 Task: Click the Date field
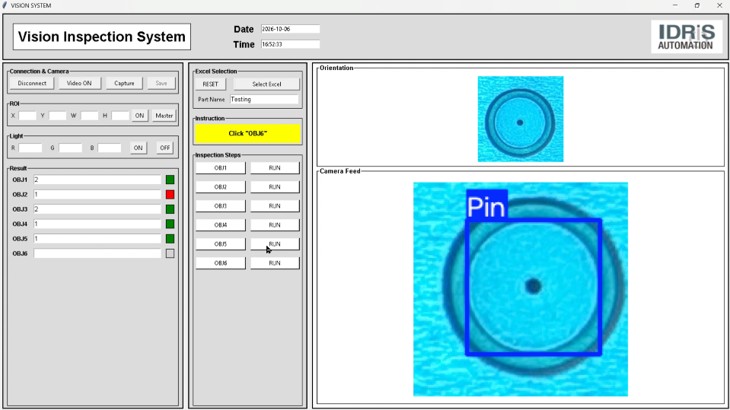click(x=290, y=29)
